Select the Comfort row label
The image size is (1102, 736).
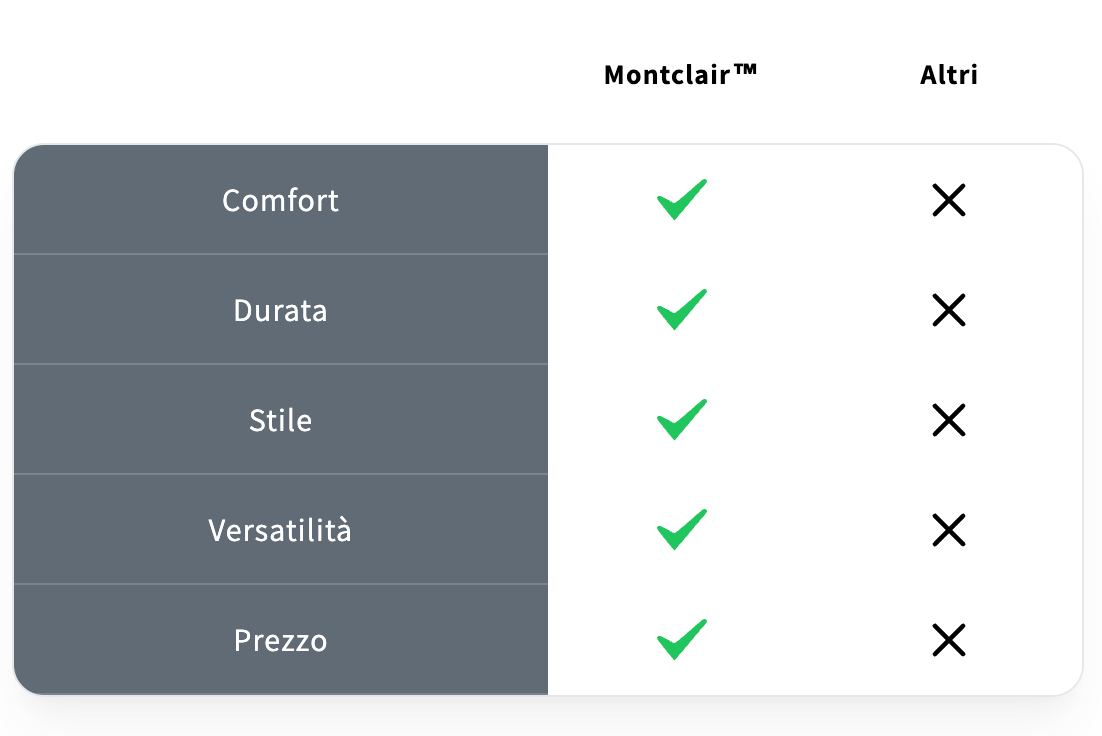pyautogui.click(x=280, y=201)
